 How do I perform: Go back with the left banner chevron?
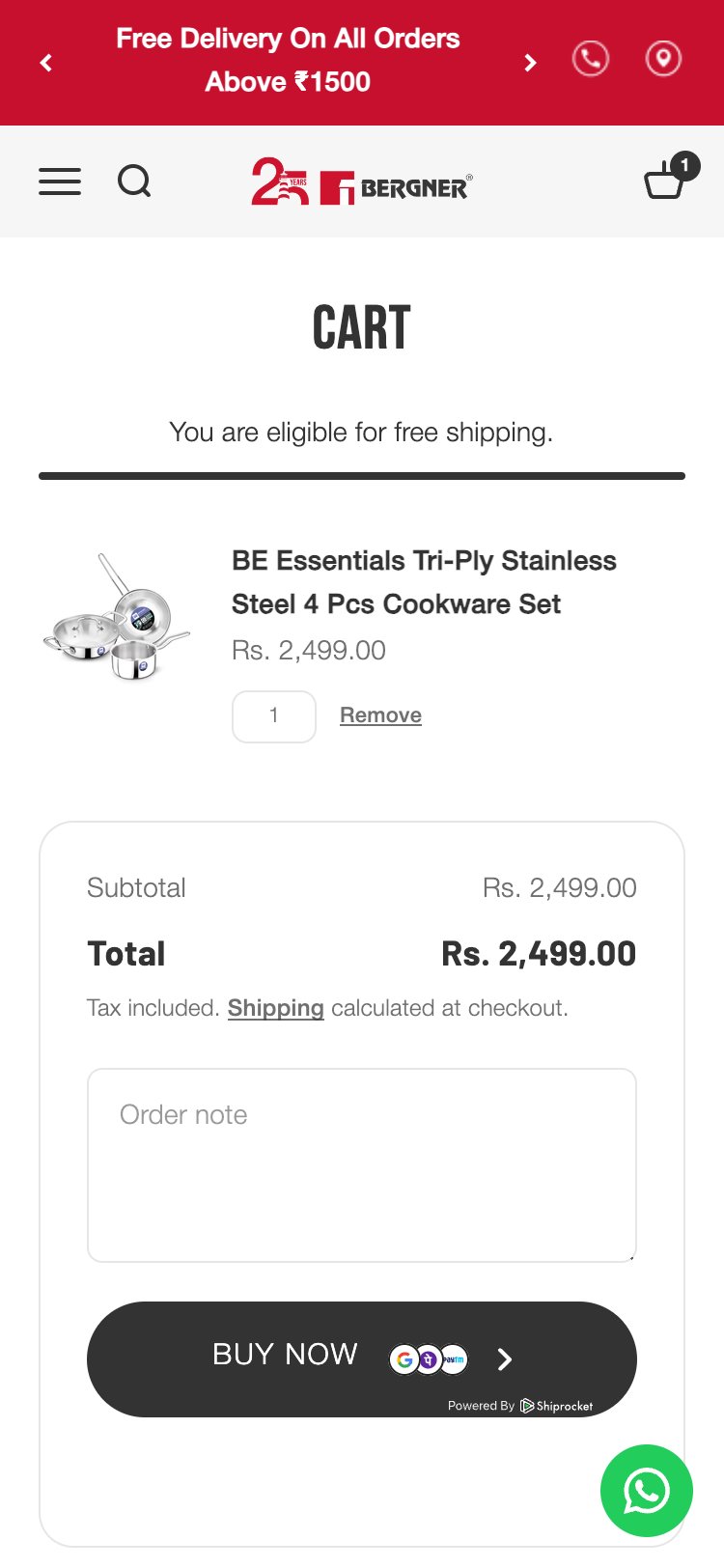tap(45, 62)
